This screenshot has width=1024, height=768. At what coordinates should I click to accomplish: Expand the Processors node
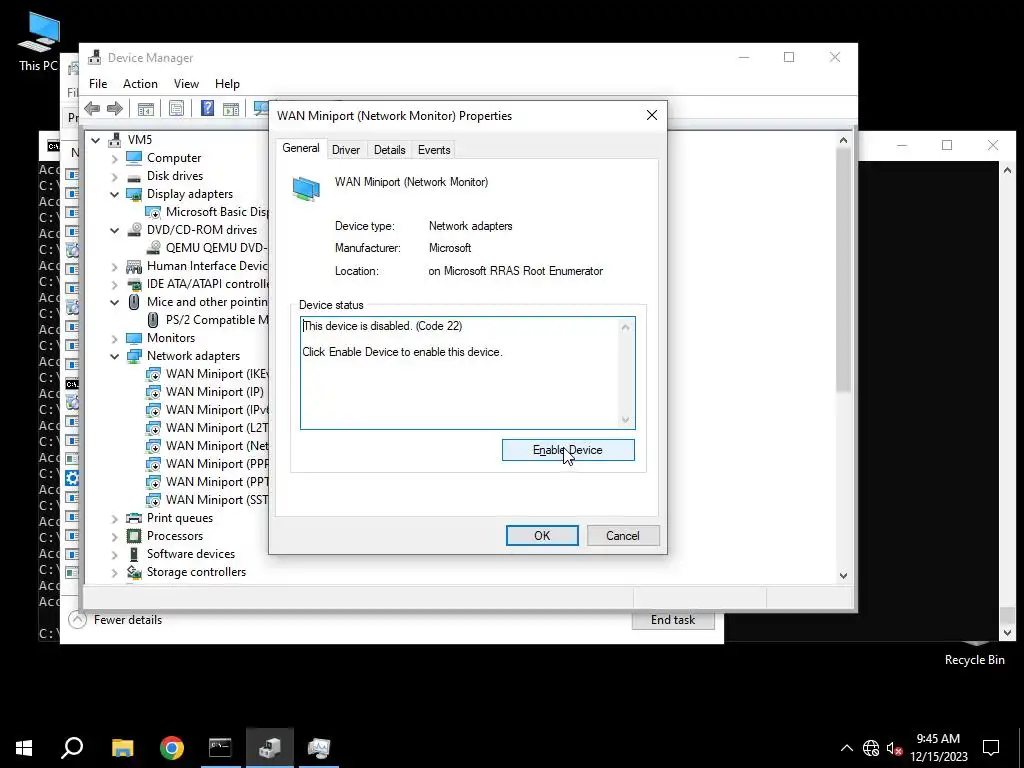click(x=114, y=536)
